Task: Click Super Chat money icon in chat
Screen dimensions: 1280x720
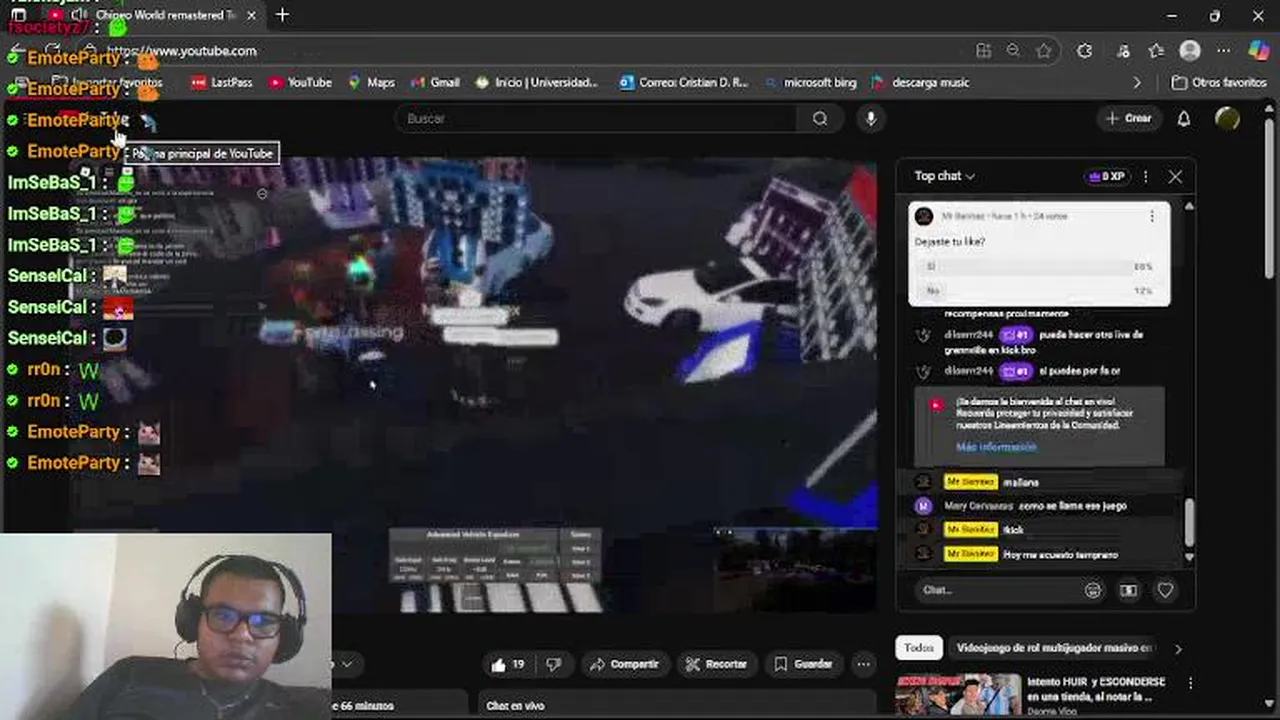Action: (1129, 590)
